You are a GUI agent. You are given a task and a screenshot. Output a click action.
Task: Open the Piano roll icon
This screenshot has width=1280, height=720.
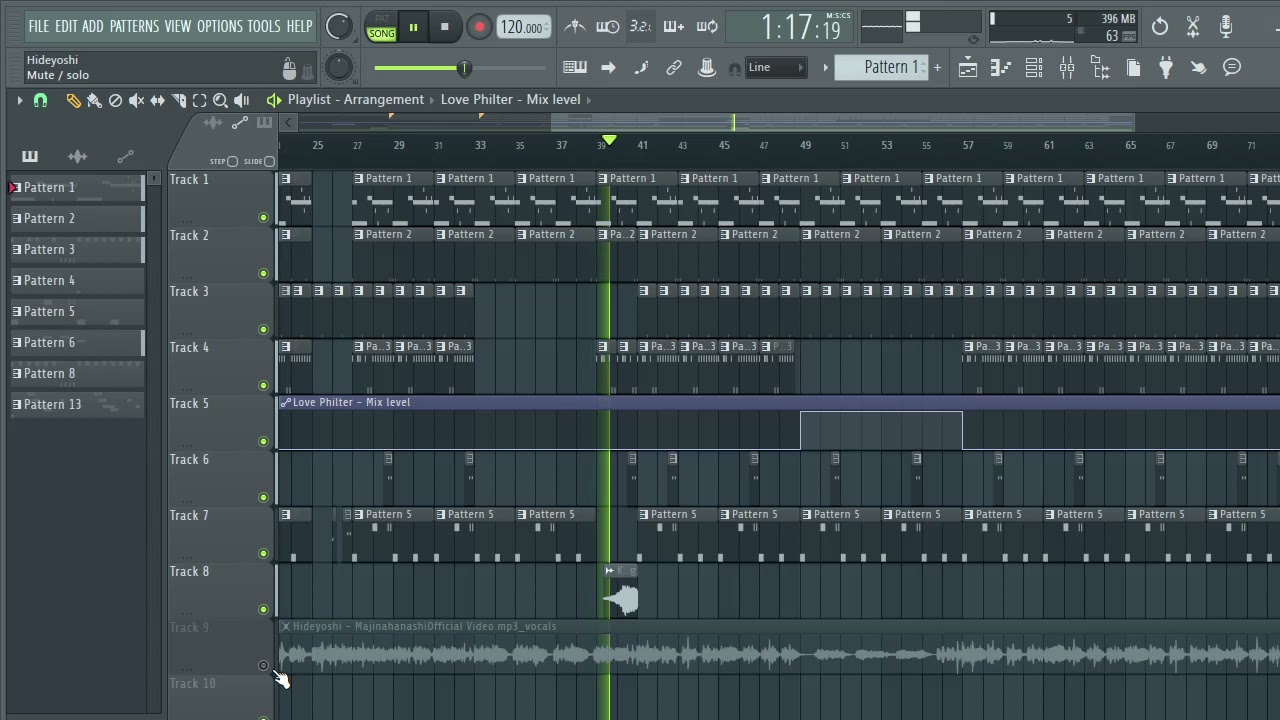pos(1000,68)
